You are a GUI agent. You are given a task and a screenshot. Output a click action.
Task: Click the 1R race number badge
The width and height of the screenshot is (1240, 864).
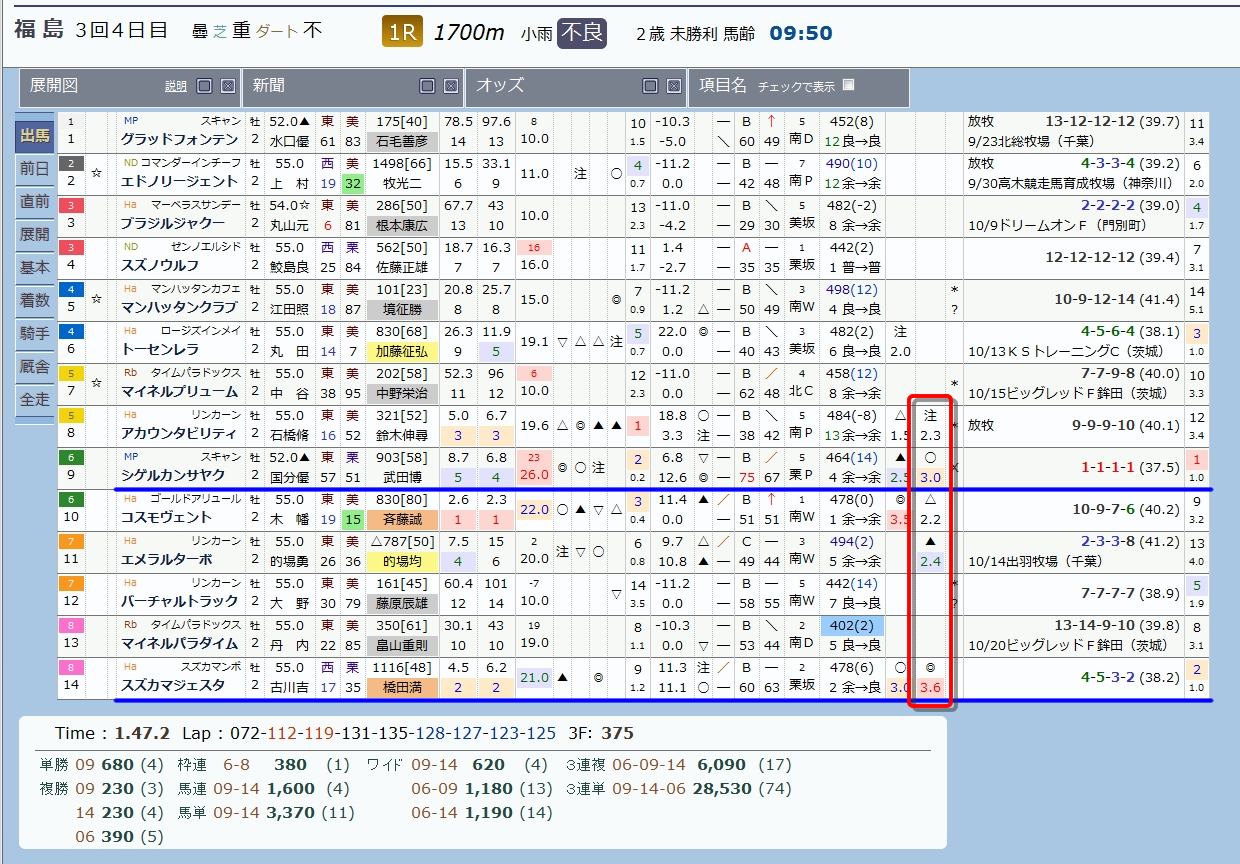402,33
